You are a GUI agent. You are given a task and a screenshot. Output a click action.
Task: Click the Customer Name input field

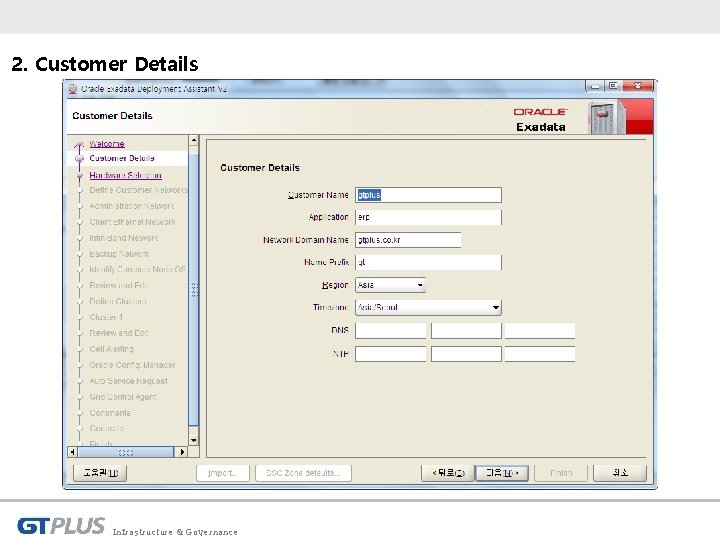click(x=428, y=195)
